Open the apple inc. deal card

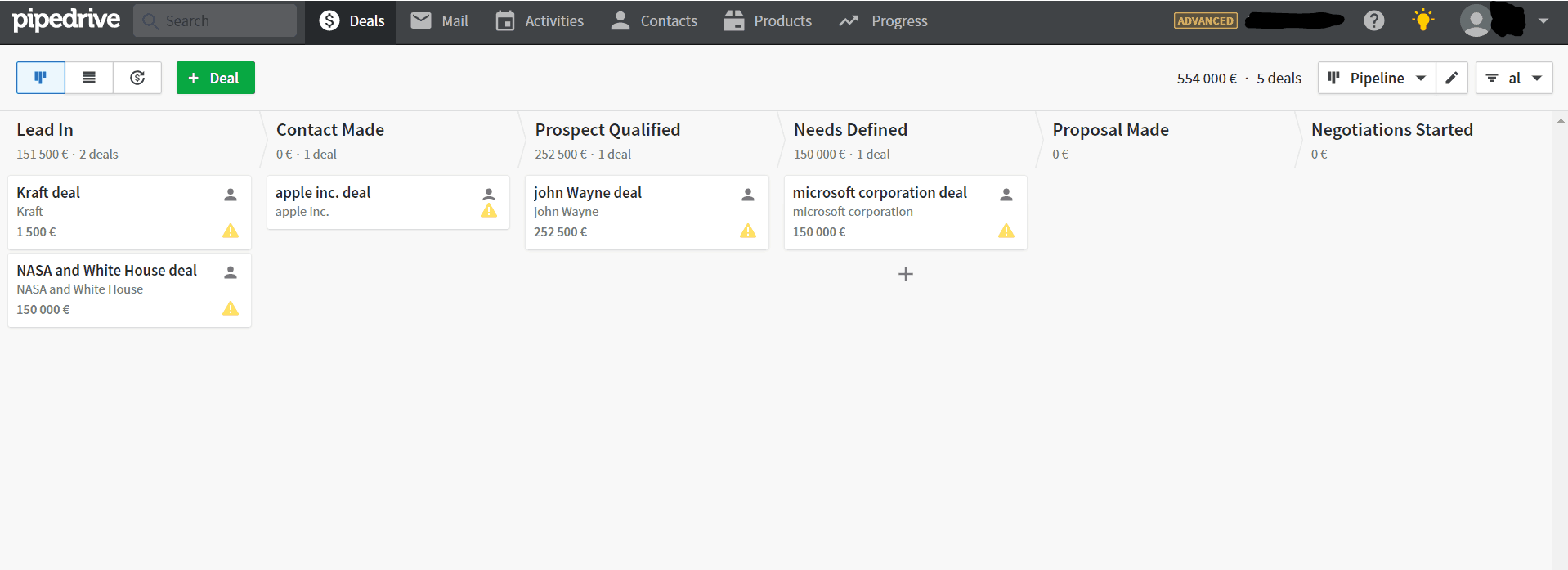(388, 202)
